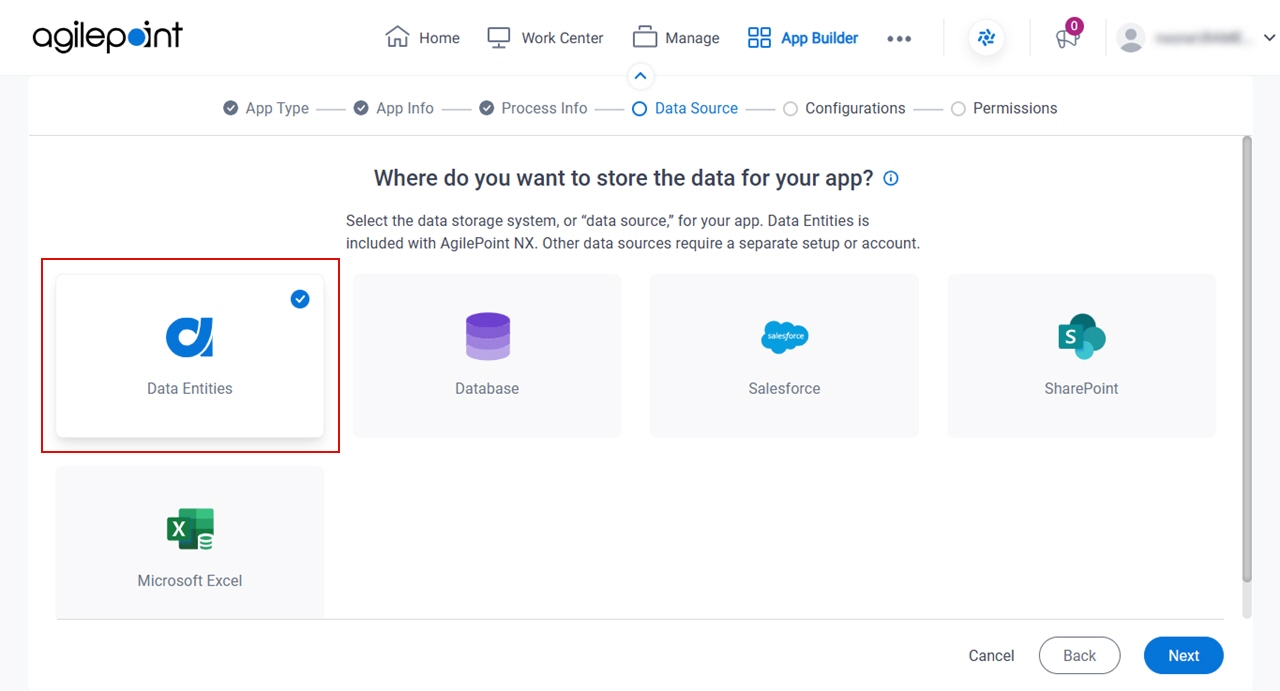This screenshot has height=691, width=1280.
Task: Click the Salesforce cloud icon
Action: [x=785, y=337]
